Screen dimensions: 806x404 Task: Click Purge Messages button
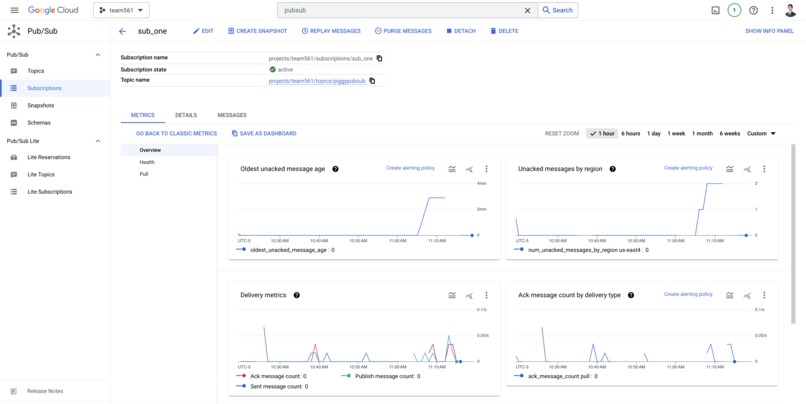point(404,31)
